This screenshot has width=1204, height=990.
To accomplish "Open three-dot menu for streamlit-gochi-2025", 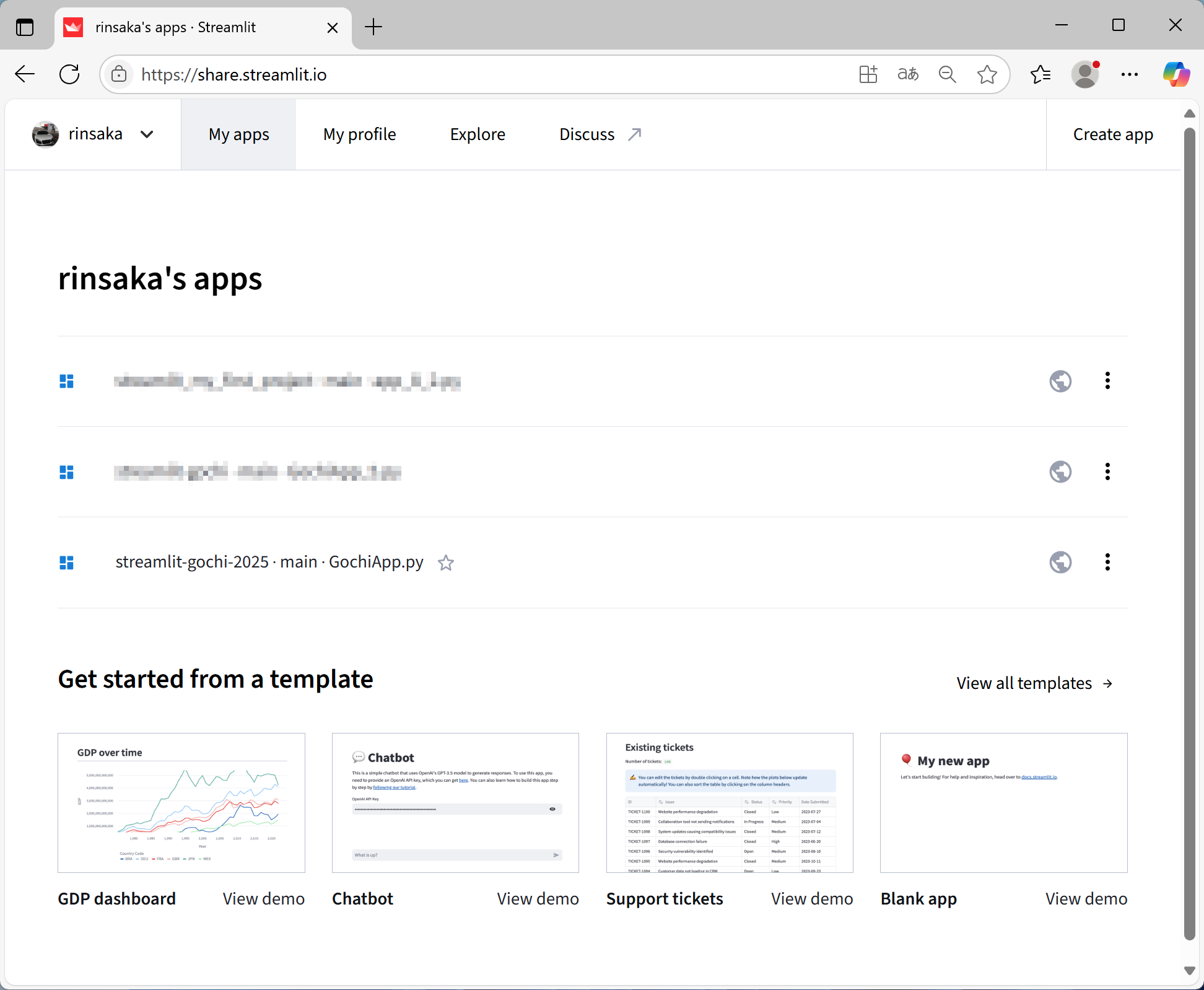I will [1107, 563].
